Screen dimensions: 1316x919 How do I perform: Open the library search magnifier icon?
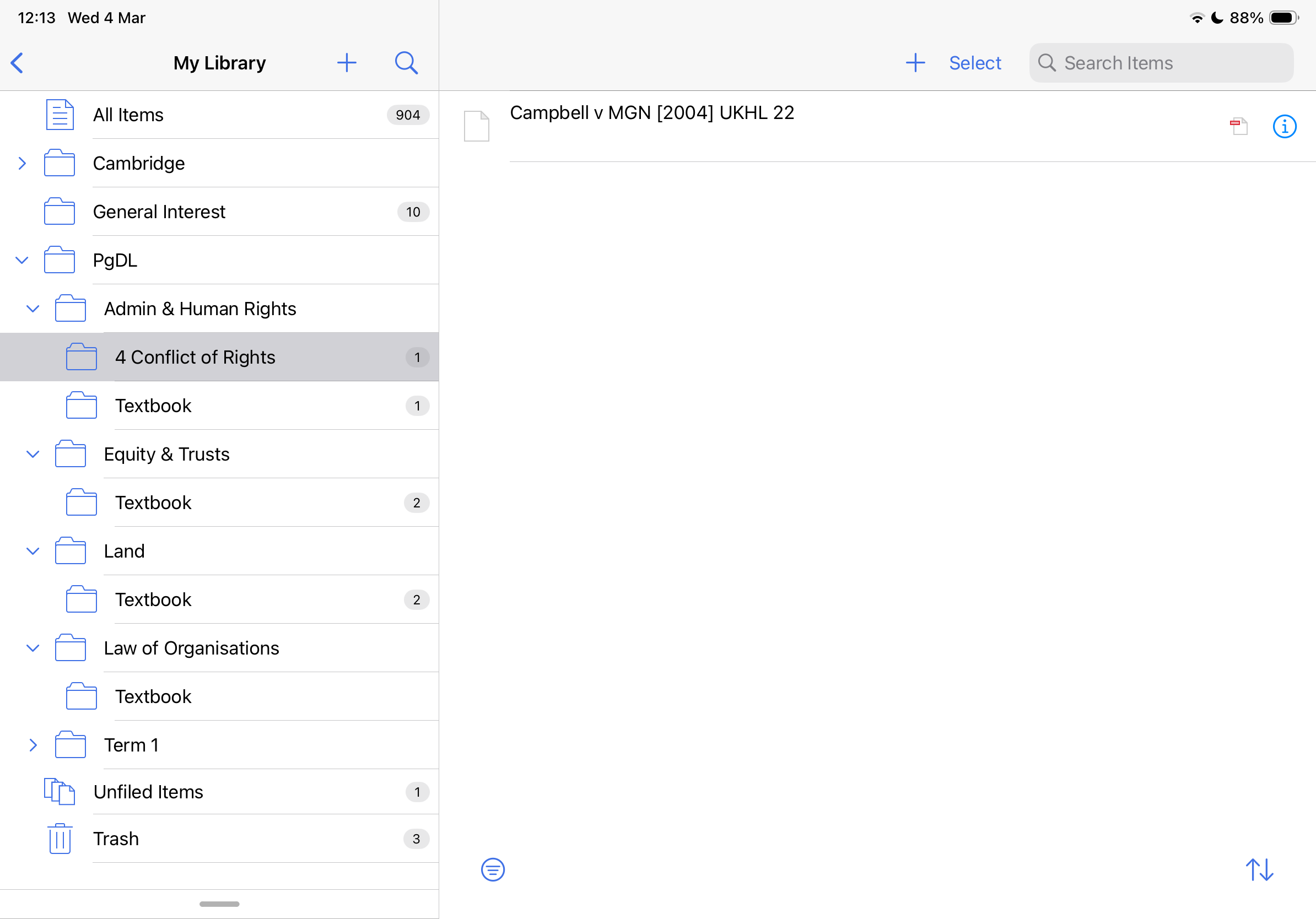click(406, 62)
